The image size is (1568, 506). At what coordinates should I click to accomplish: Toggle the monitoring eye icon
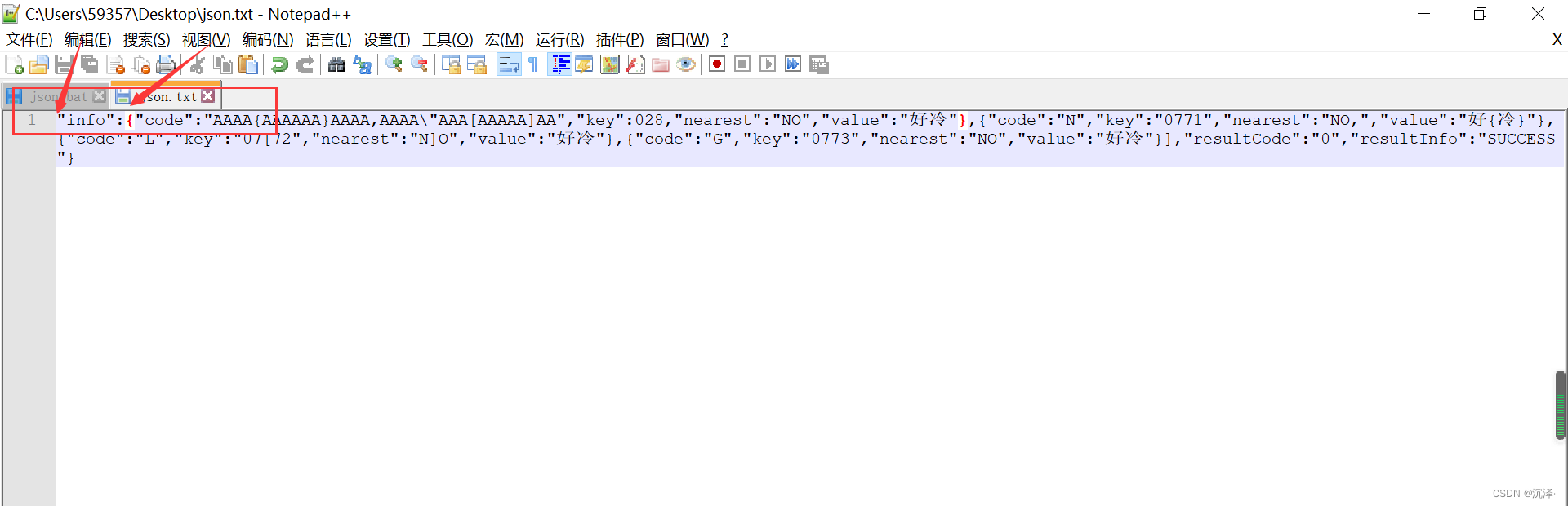pos(686,64)
